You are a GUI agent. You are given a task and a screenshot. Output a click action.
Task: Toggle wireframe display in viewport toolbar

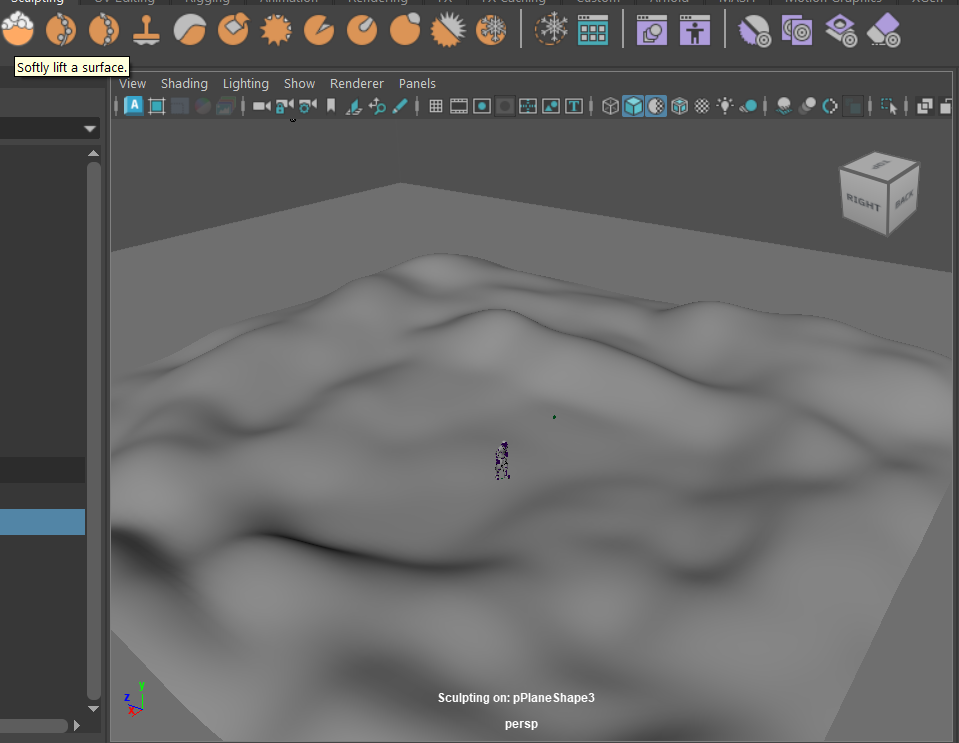pyautogui.click(x=610, y=106)
